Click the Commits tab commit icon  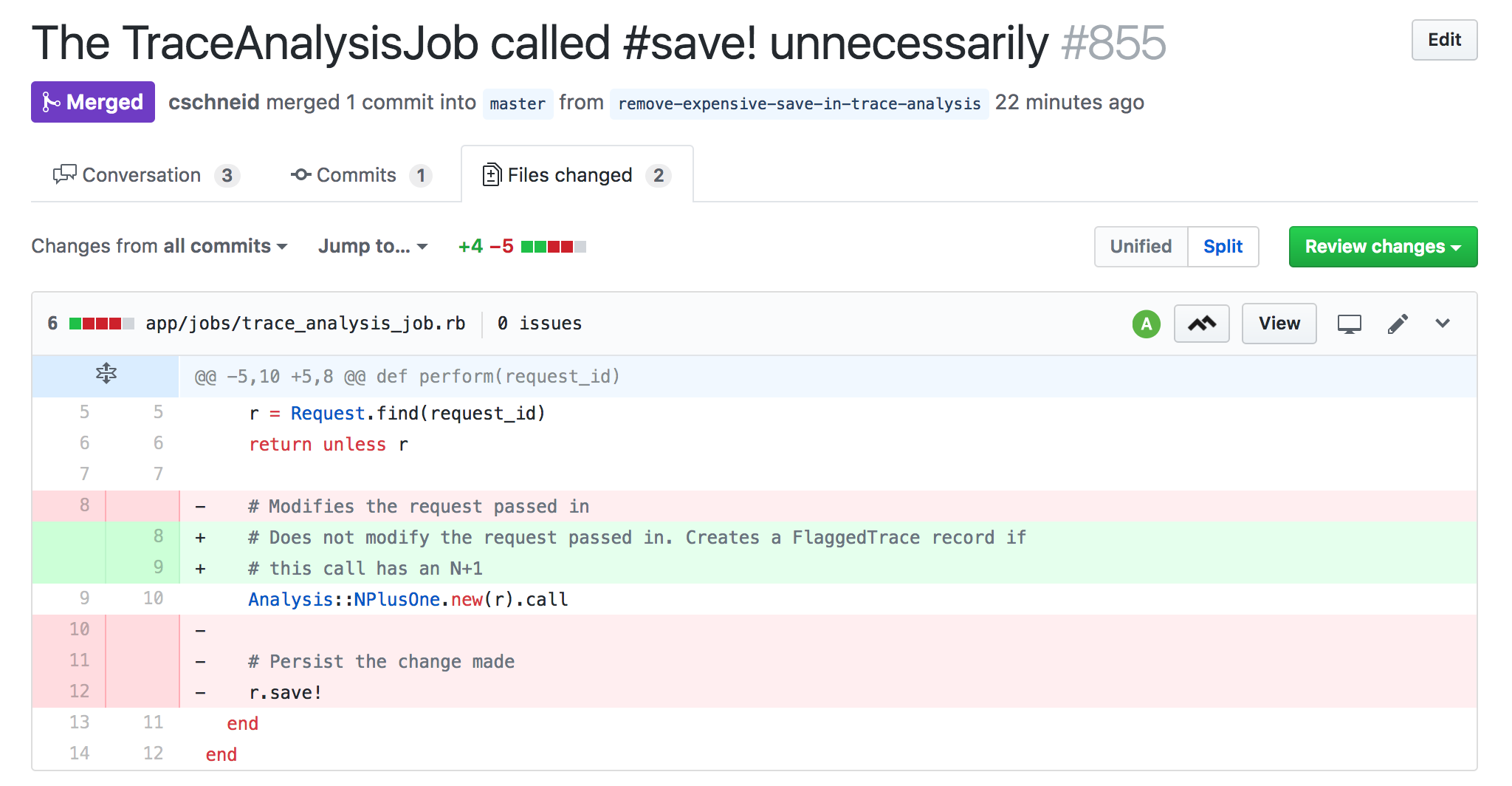[300, 174]
